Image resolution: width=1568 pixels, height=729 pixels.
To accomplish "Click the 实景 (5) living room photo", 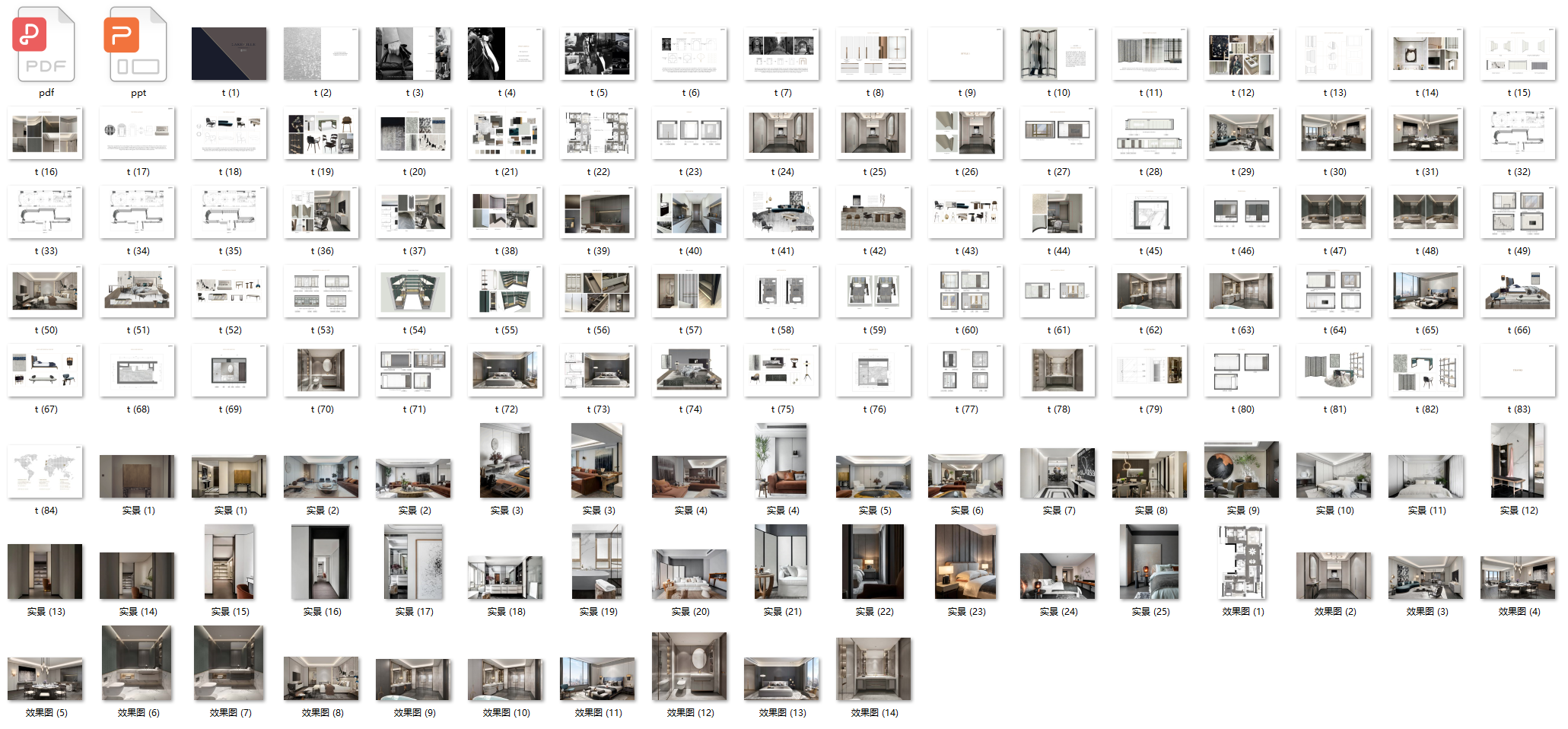I will tap(873, 476).
